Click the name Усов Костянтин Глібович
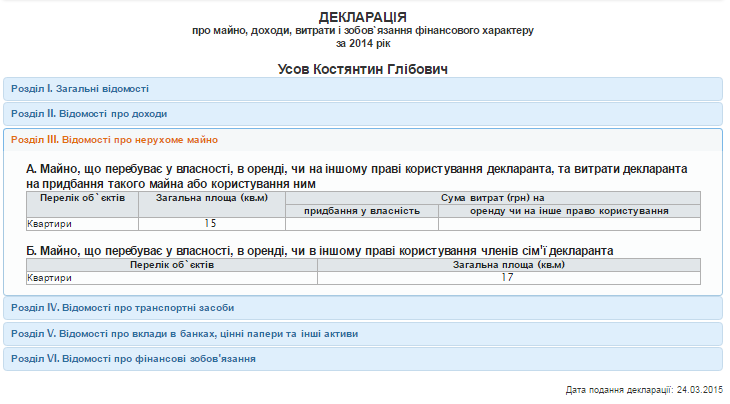Screen dimensions: 730x404 tap(363, 69)
